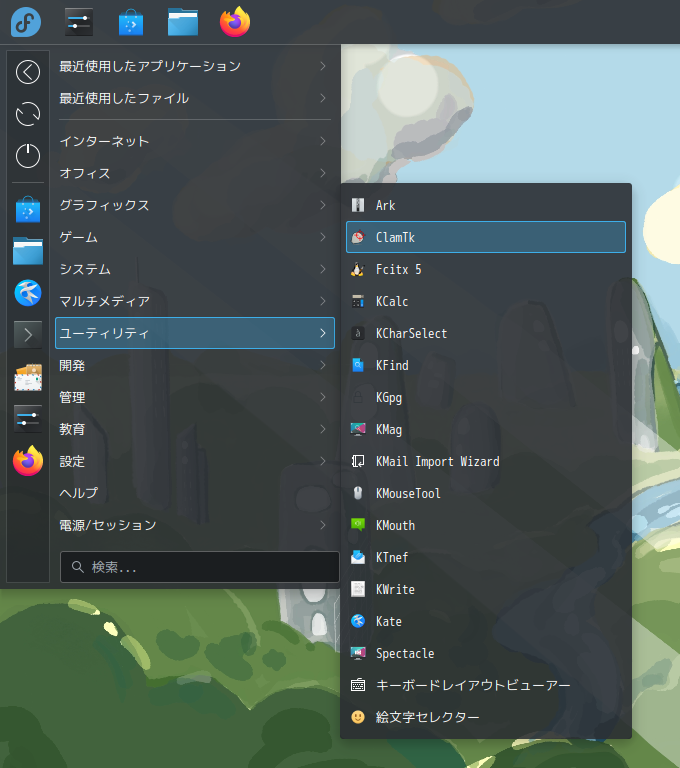680x768 pixels.
Task: Open the Discover shopping bag favorite in the sidebar
Action: coord(28,210)
